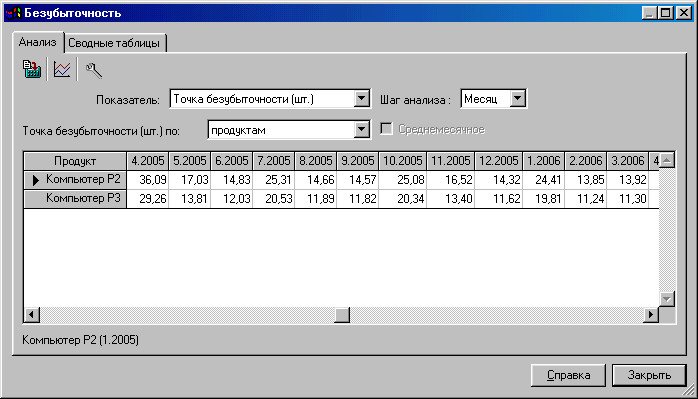Open settings via the wrench icon
Image resolution: width=698 pixels, height=399 pixels.
[x=93, y=70]
